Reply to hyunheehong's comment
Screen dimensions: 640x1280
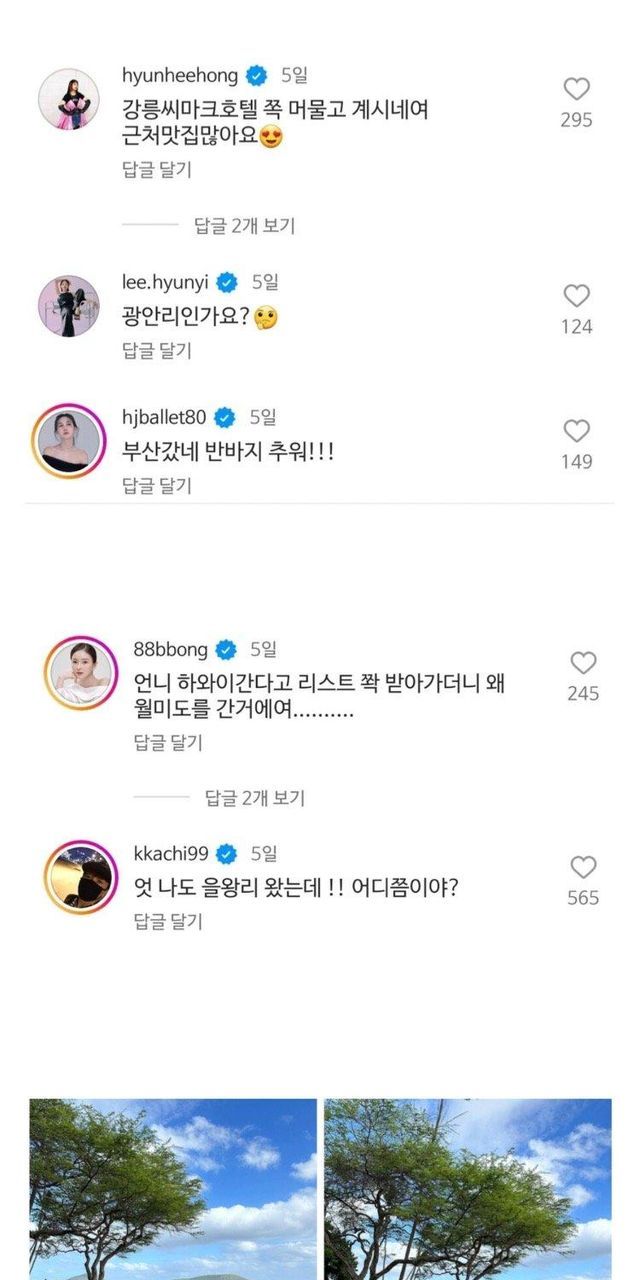tap(156, 170)
